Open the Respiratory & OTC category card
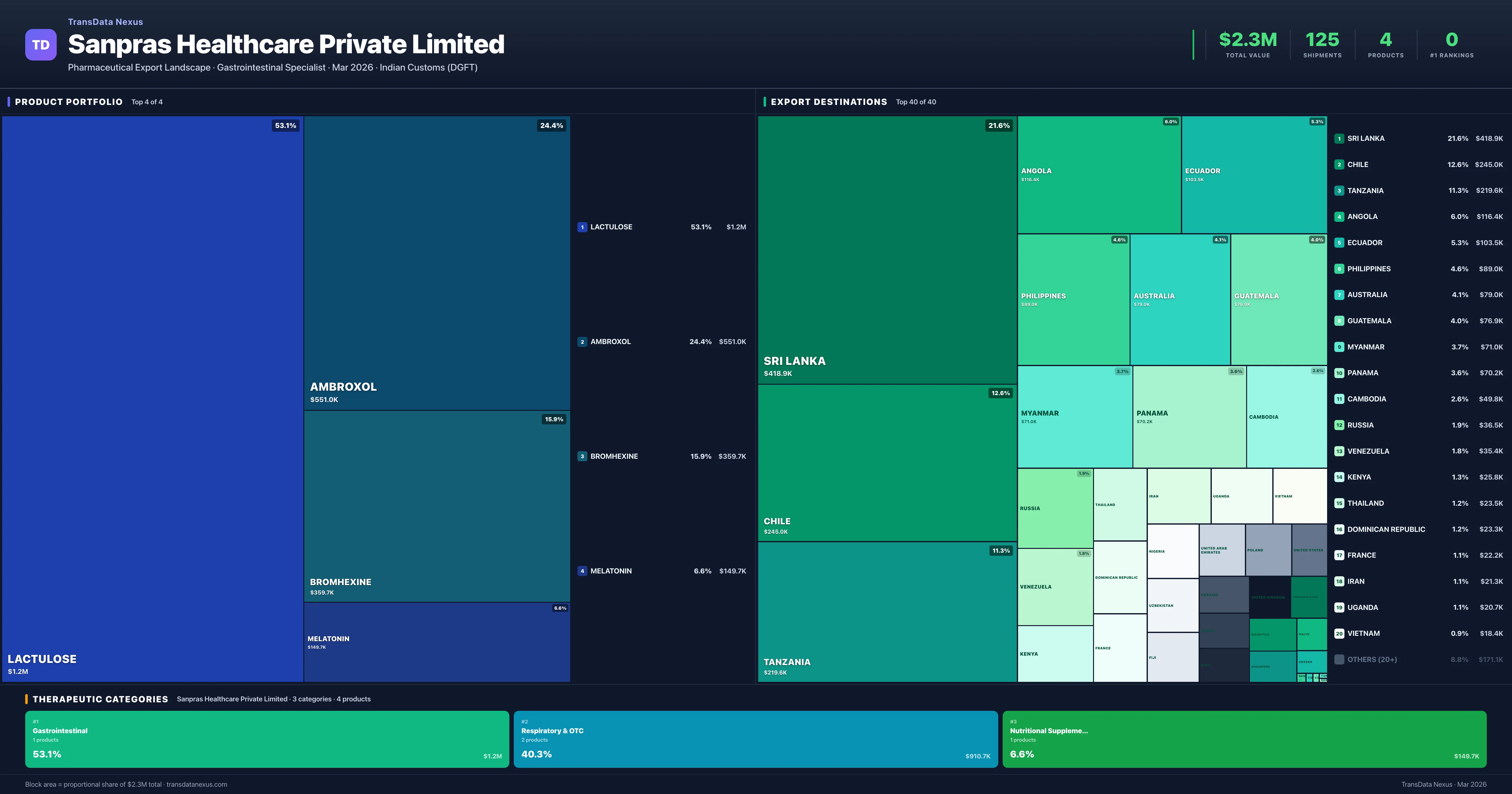Viewport: 1512px width, 794px height. click(x=755, y=739)
